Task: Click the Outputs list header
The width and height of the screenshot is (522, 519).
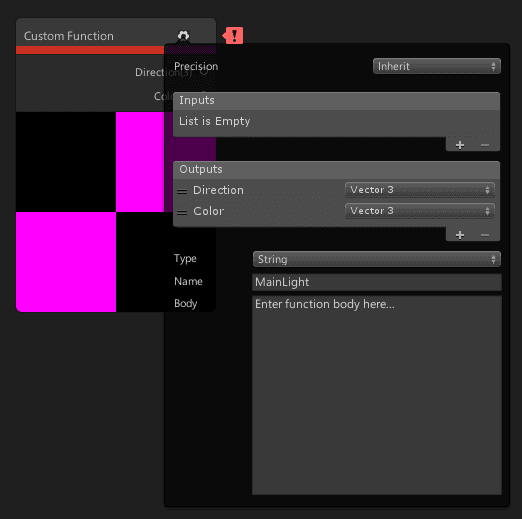Action: pyautogui.click(x=336, y=170)
